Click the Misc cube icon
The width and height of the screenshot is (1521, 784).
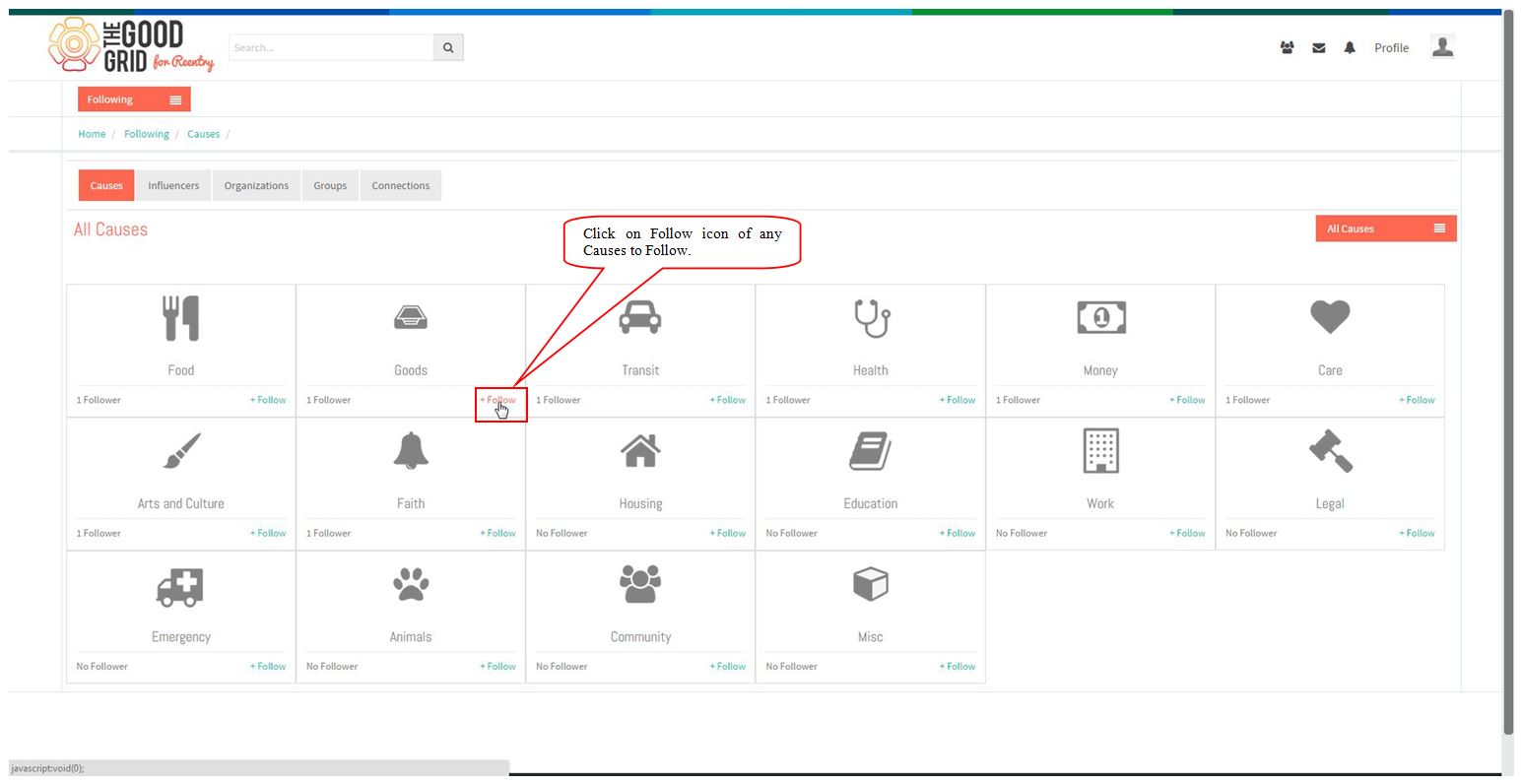click(871, 584)
